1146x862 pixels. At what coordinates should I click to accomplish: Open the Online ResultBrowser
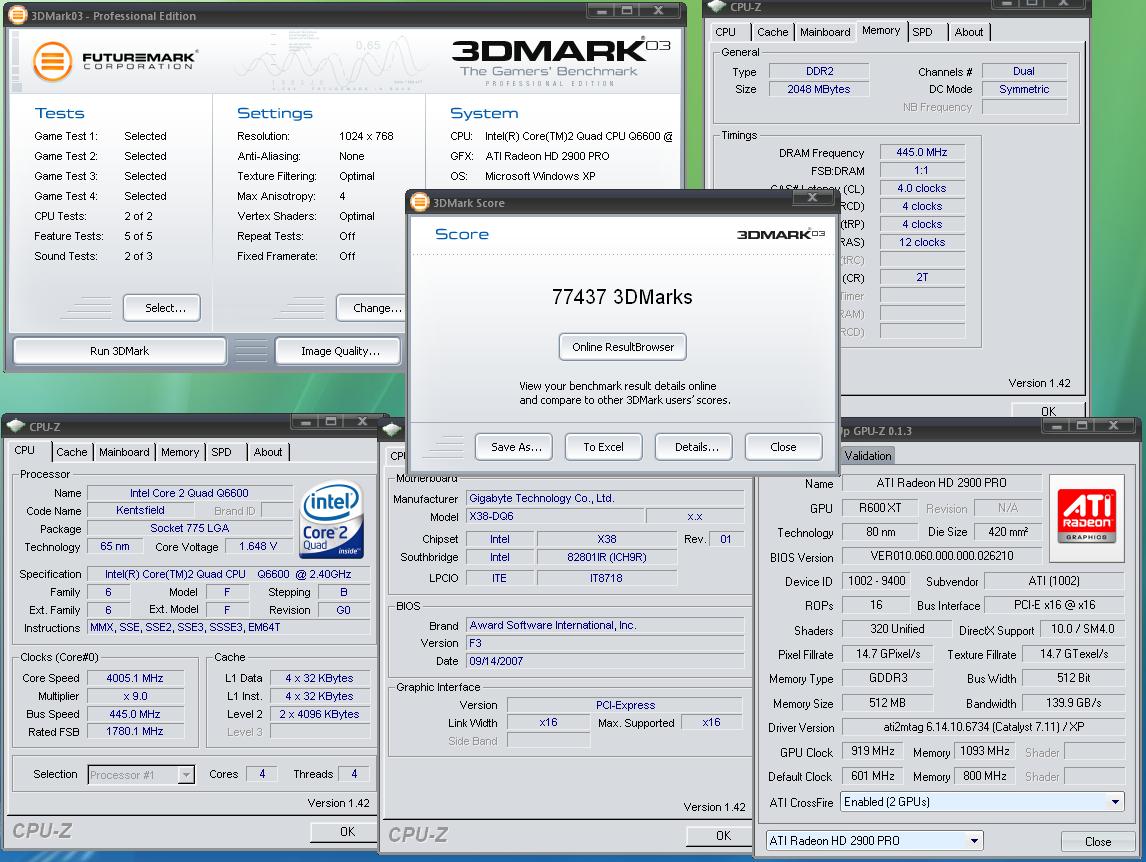[x=623, y=347]
